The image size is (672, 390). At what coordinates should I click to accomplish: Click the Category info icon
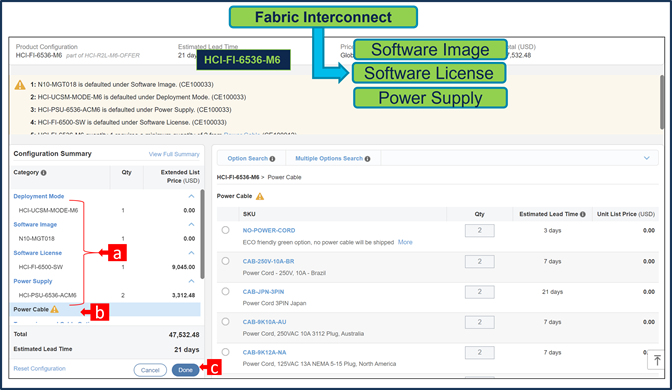43,173
